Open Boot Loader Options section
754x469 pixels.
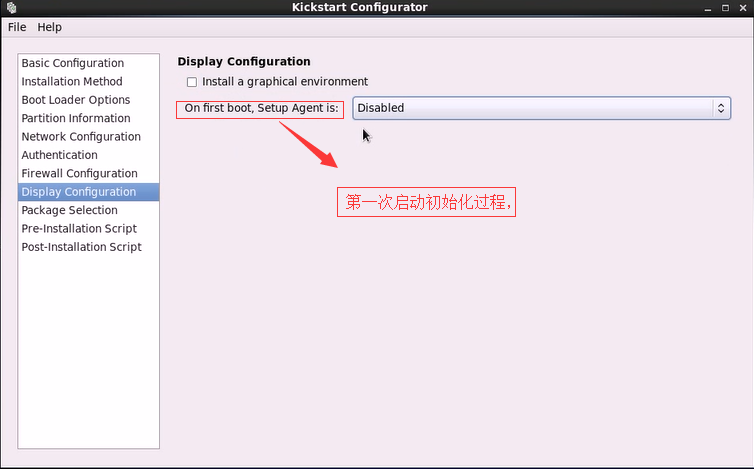point(88,100)
